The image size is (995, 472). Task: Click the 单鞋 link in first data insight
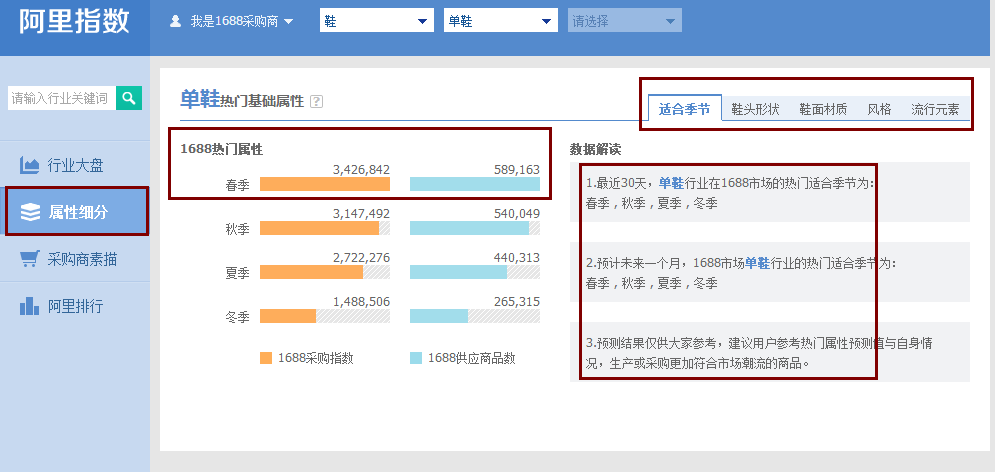pyautogui.click(x=670, y=183)
